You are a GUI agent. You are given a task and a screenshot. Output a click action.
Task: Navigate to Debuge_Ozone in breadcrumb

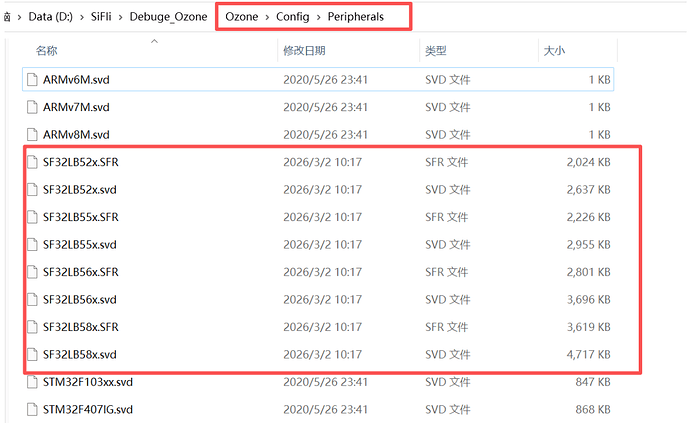[168, 17]
